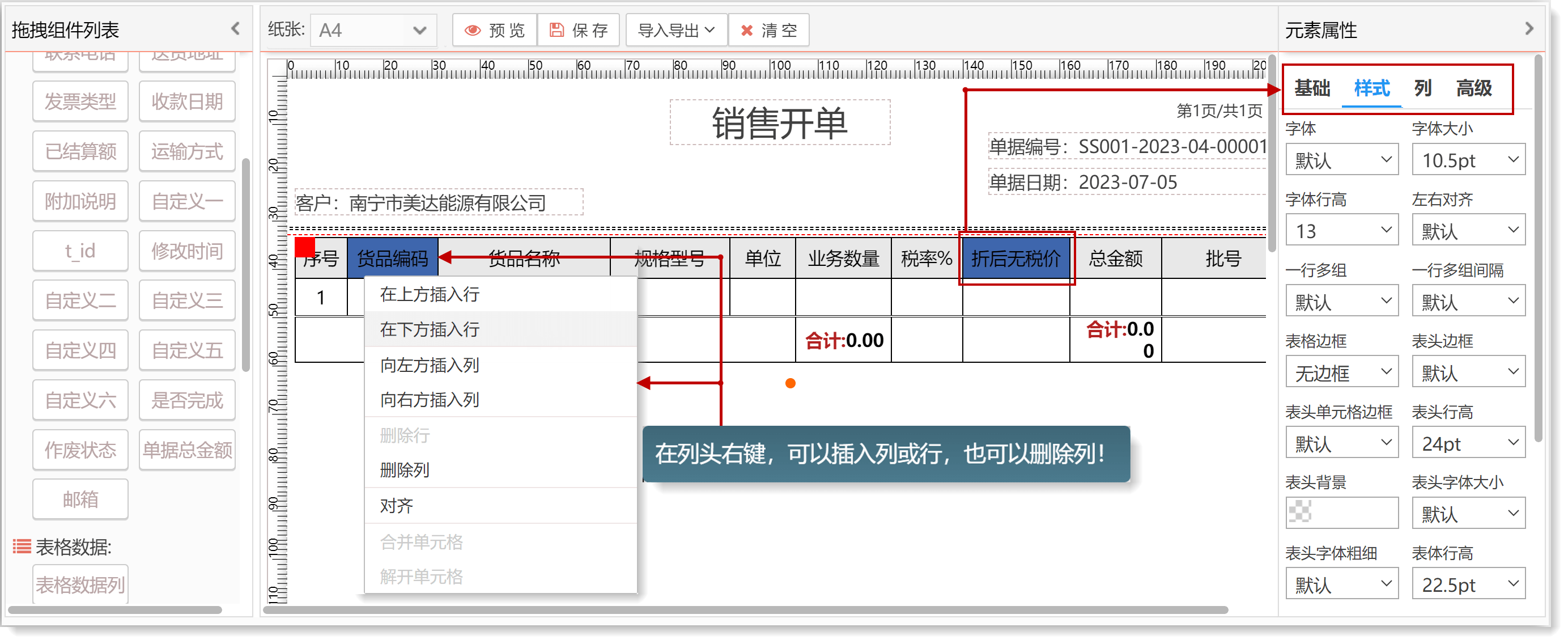Image resolution: width=1568 pixels, height=644 pixels.
Task: Click the red list icon beside 表格数据
Action: (22, 546)
